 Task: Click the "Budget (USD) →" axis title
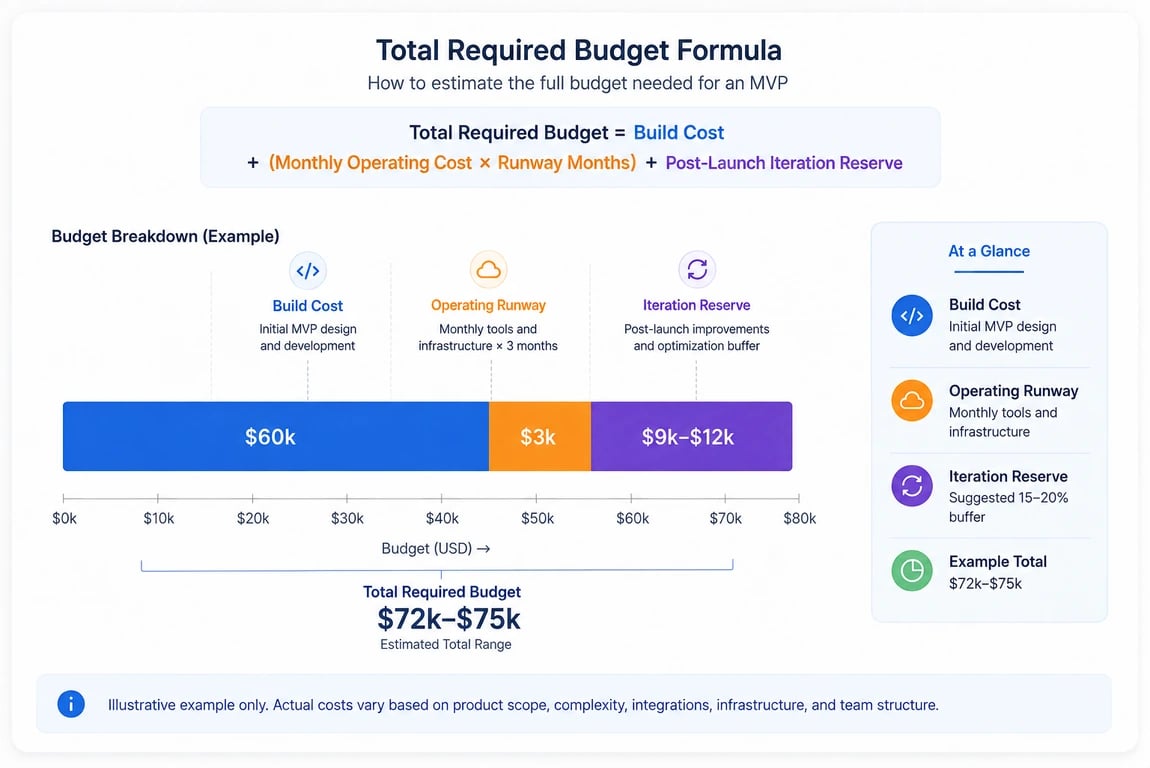pyautogui.click(x=436, y=549)
